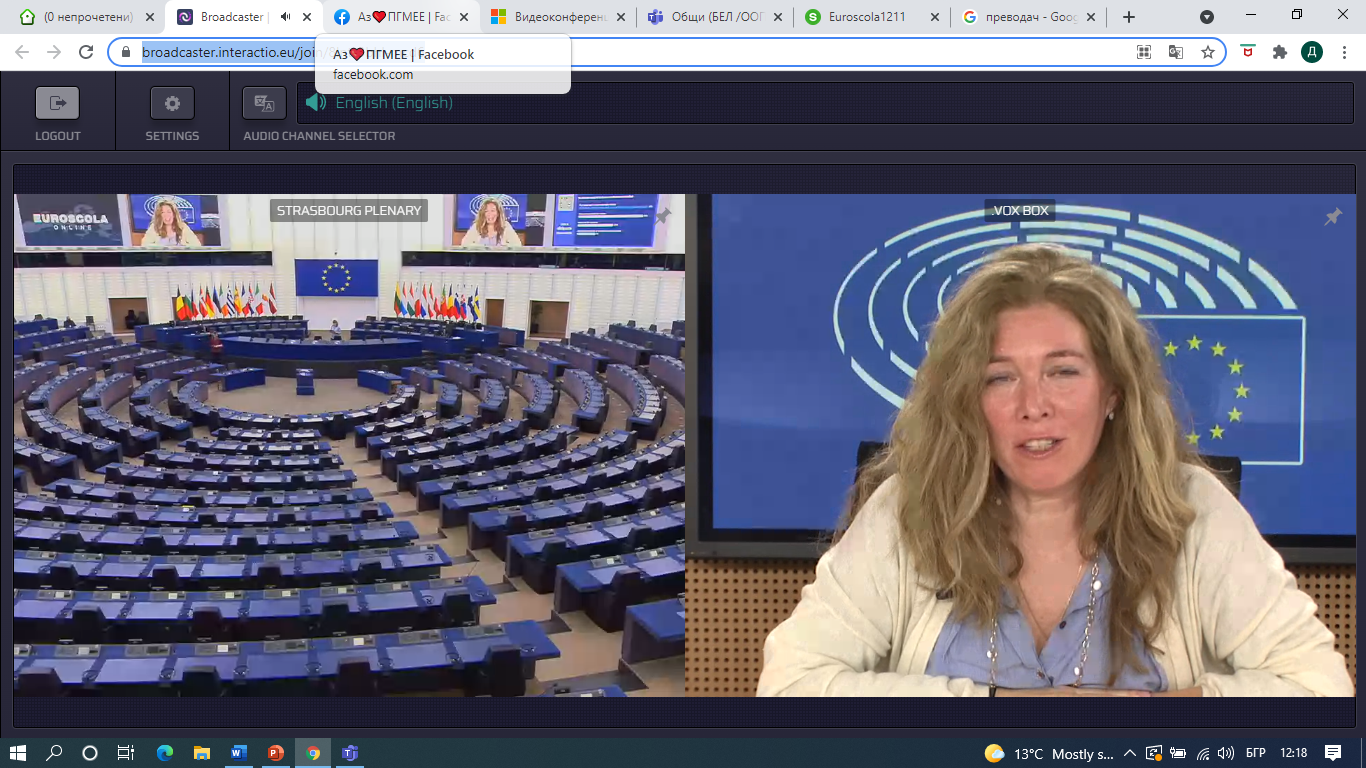The image size is (1366, 768).
Task: Click the Google Translate page icon
Action: [x=1176, y=52]
